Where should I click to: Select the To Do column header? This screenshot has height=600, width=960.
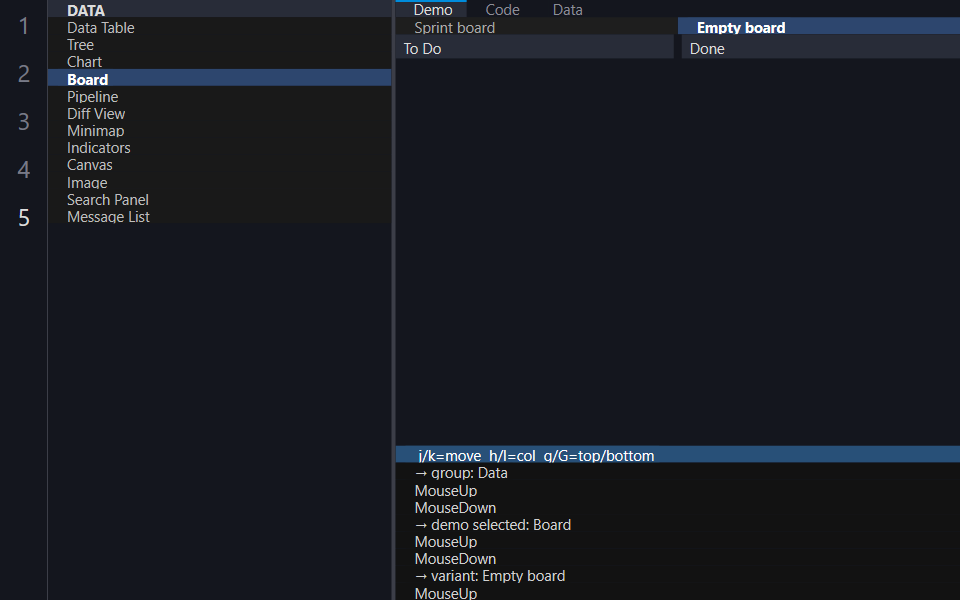coord(534,48)
